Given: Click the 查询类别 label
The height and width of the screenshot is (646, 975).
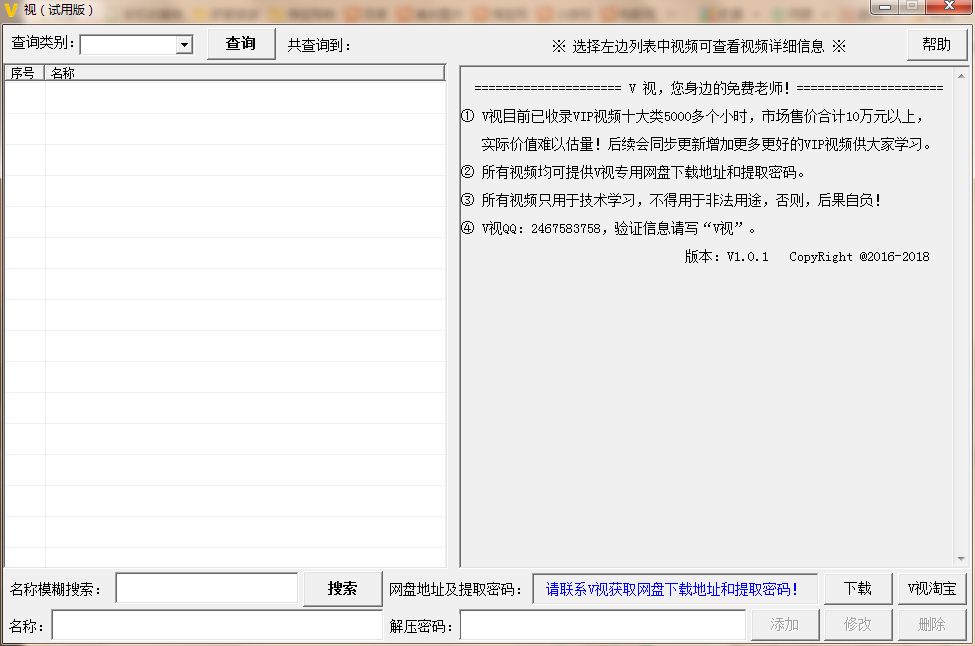Looking at the screenshot, I should click(x=43, y=43).
